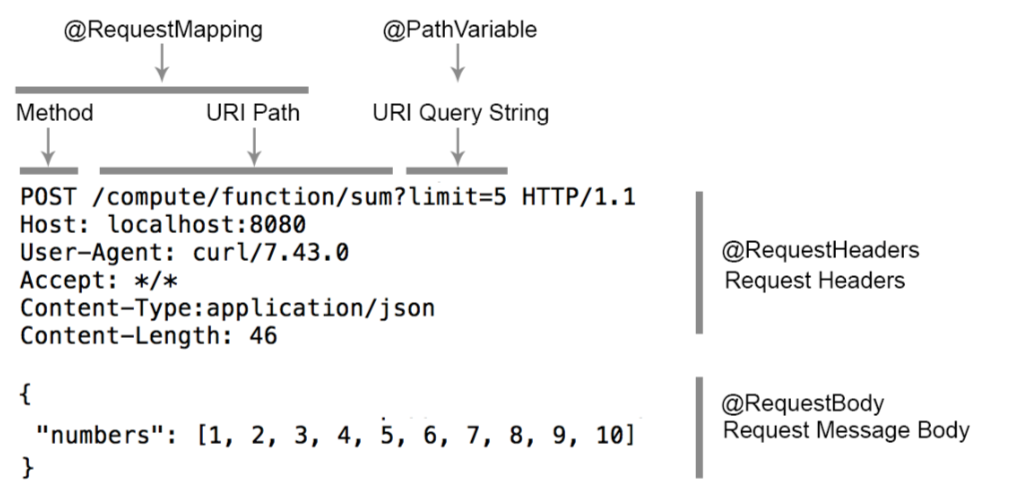Click the "numbers" JSON array line
1010x496 pixels.
[336, 436]
